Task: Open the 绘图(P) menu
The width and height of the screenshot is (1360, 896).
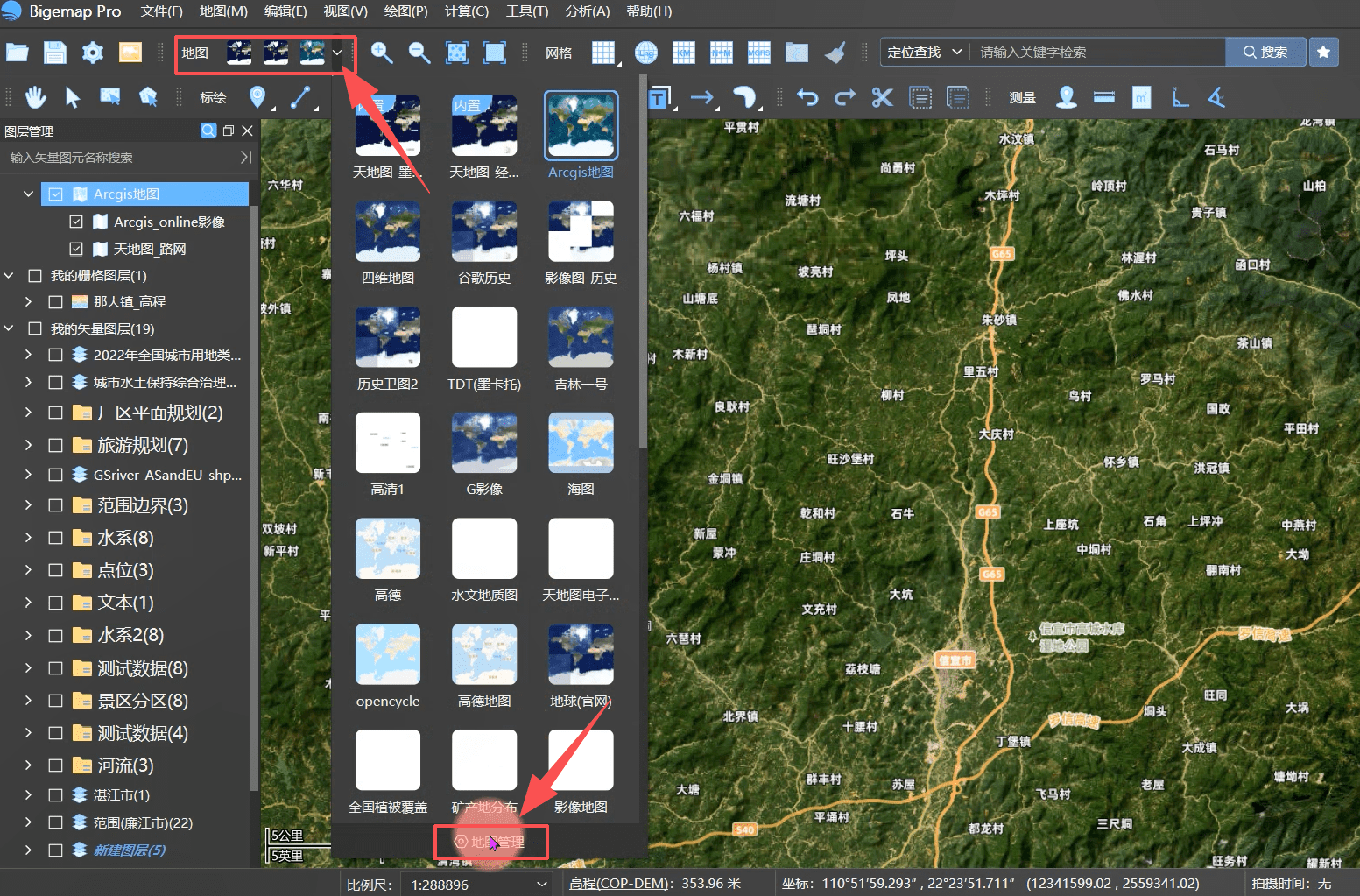Action: tap(406, 11)
